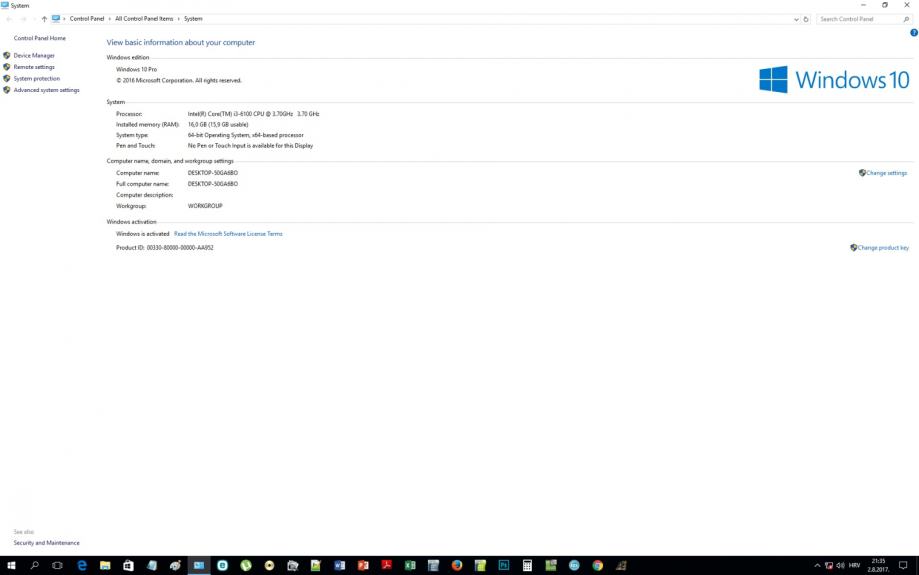Go up one level with Up arrow
Screen dimensions: 919x575
pos(44,19)
